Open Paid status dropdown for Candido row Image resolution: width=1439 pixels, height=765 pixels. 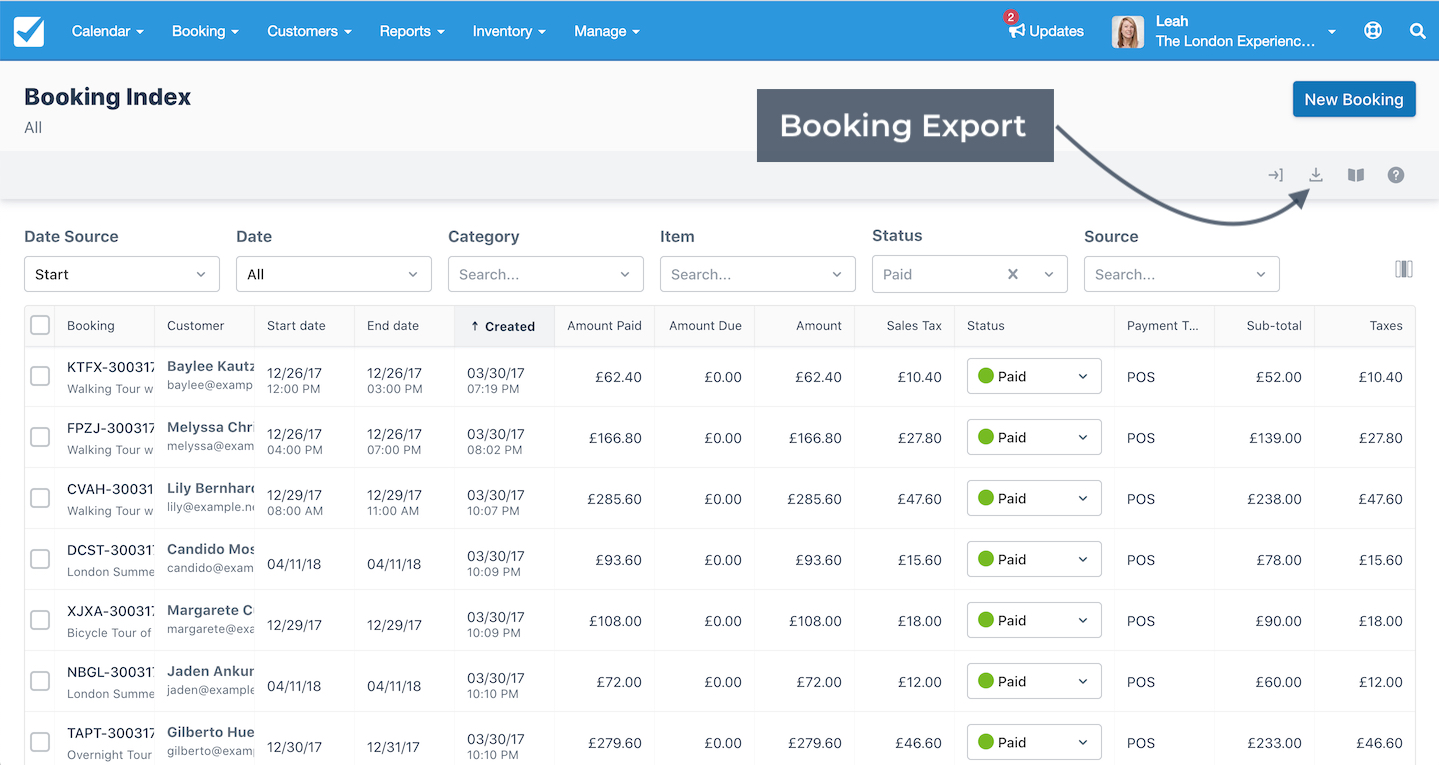(x=1034, y=559)
